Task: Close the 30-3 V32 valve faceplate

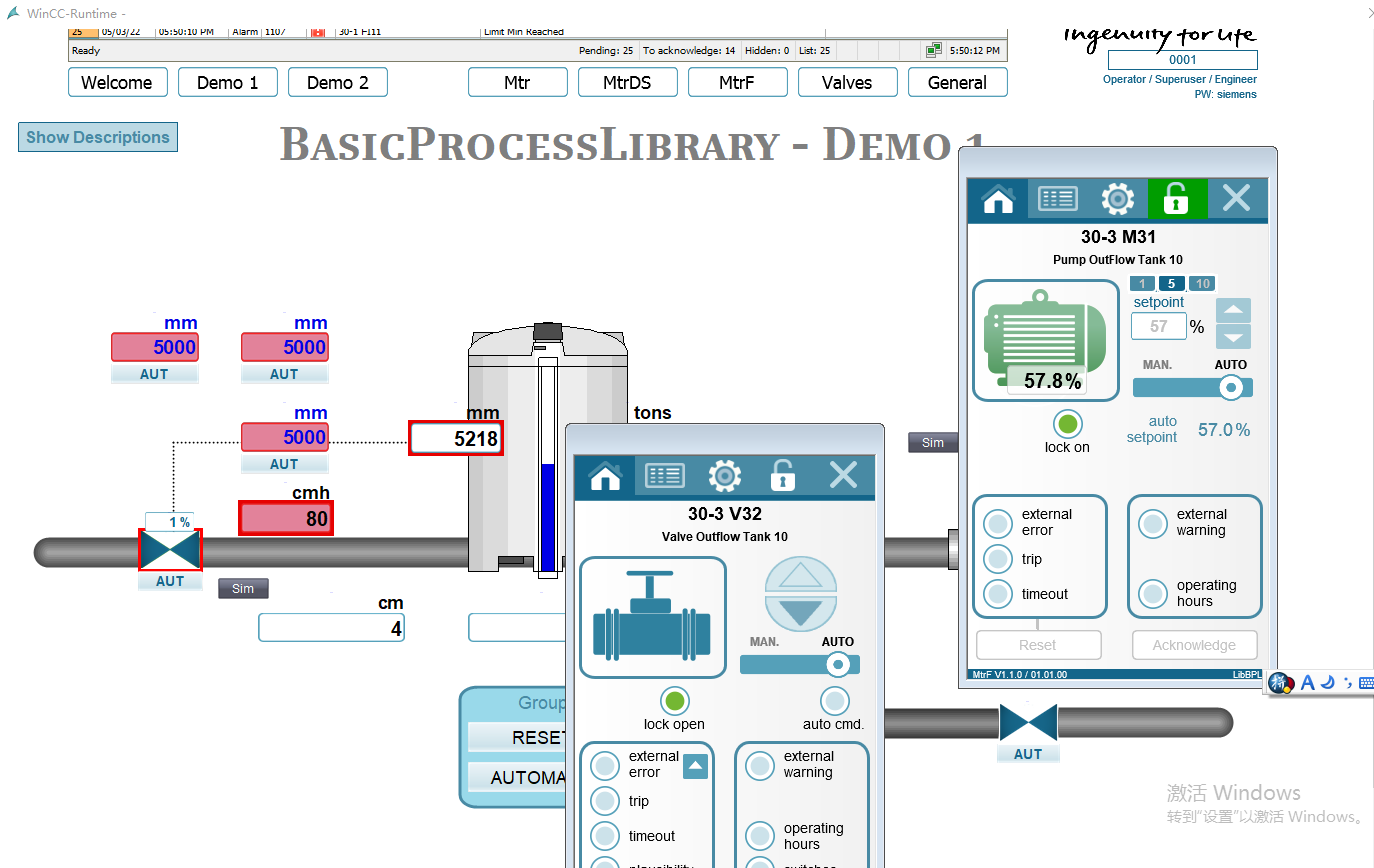Action: click(843, 476)
